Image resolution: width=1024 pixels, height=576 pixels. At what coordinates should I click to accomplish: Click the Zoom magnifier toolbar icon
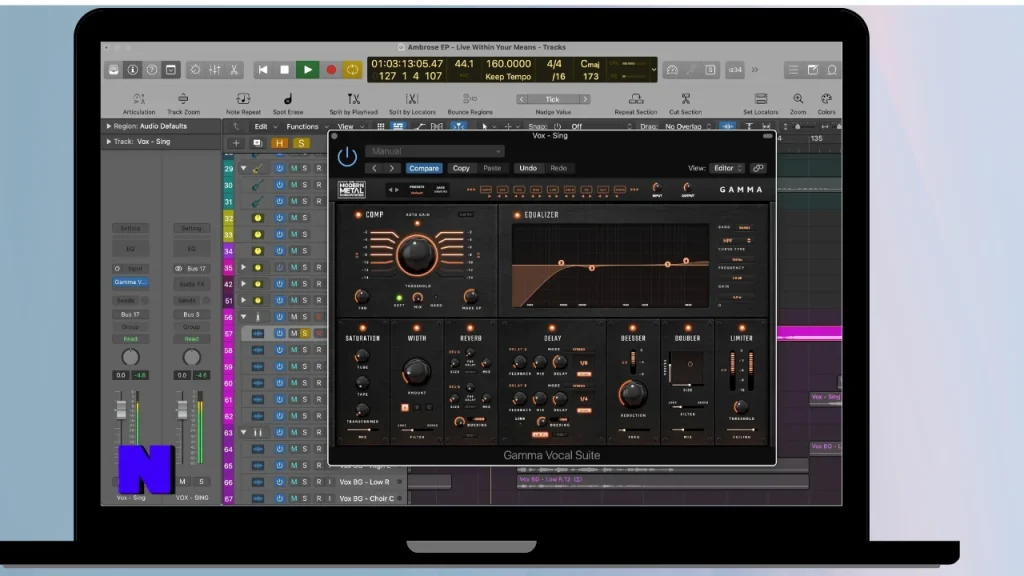tap(798, 99)
